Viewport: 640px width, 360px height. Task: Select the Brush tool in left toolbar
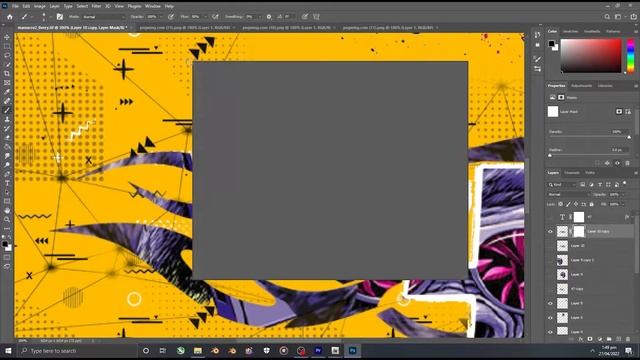[x=7, y=110]
